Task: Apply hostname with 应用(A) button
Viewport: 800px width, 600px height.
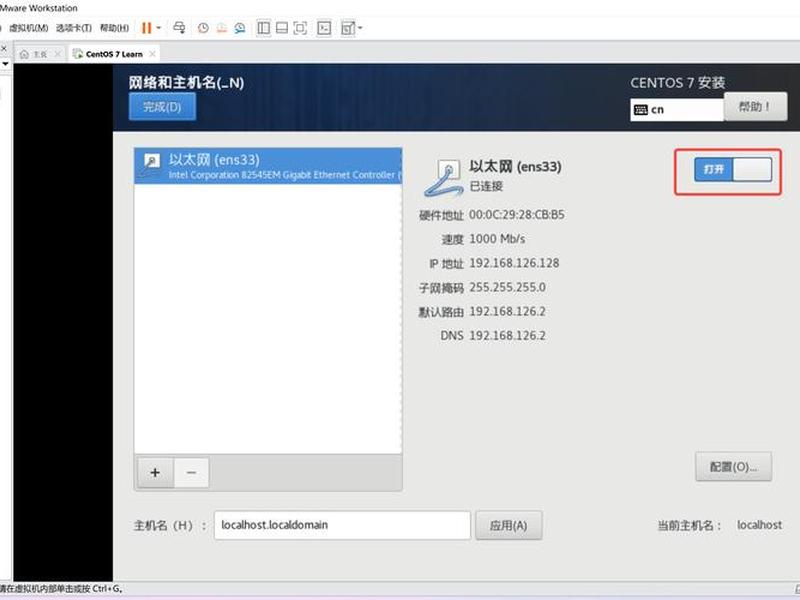Action: point(509,525)
